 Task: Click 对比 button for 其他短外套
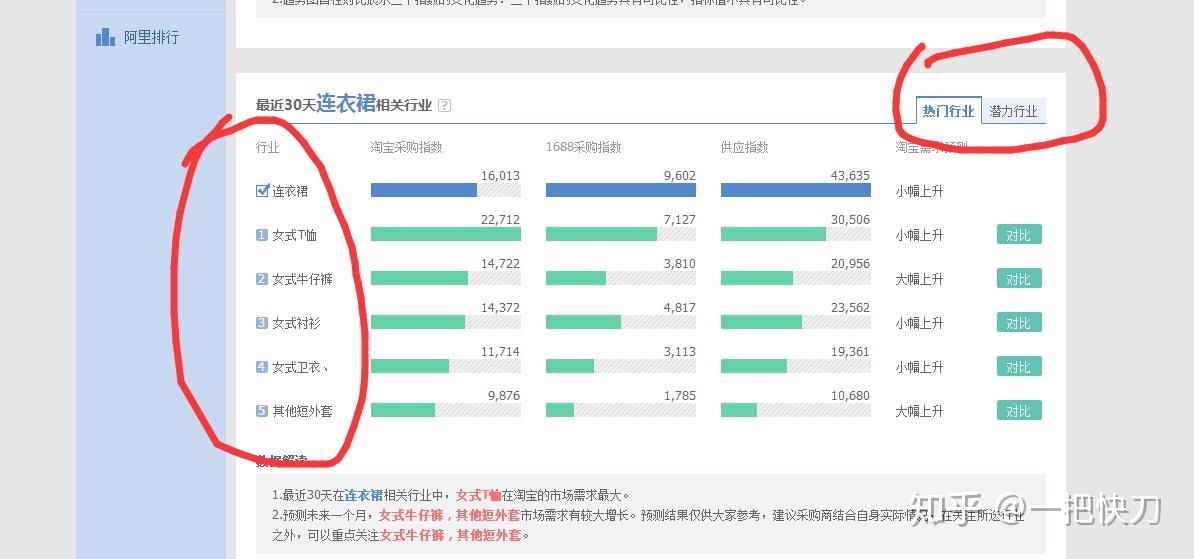(x=1019, y=410)
